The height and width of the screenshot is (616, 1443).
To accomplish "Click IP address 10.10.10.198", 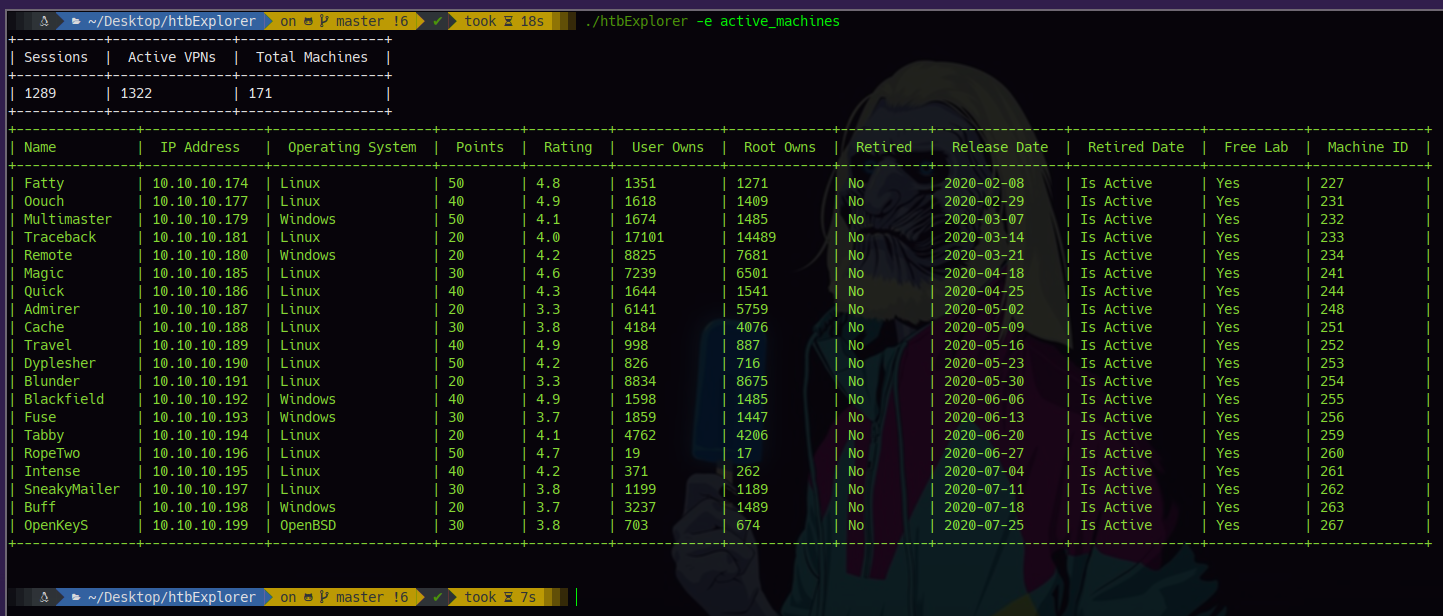I will (200, 507).
